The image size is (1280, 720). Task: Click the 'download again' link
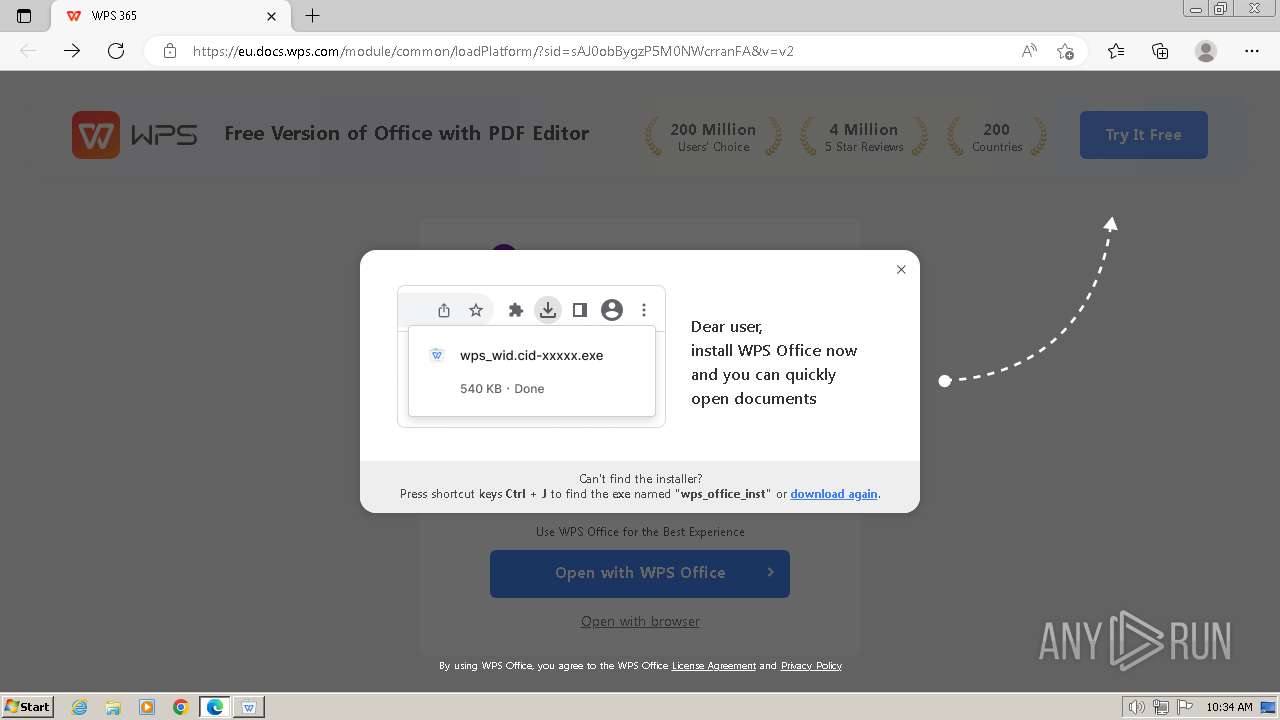[833, 494]
